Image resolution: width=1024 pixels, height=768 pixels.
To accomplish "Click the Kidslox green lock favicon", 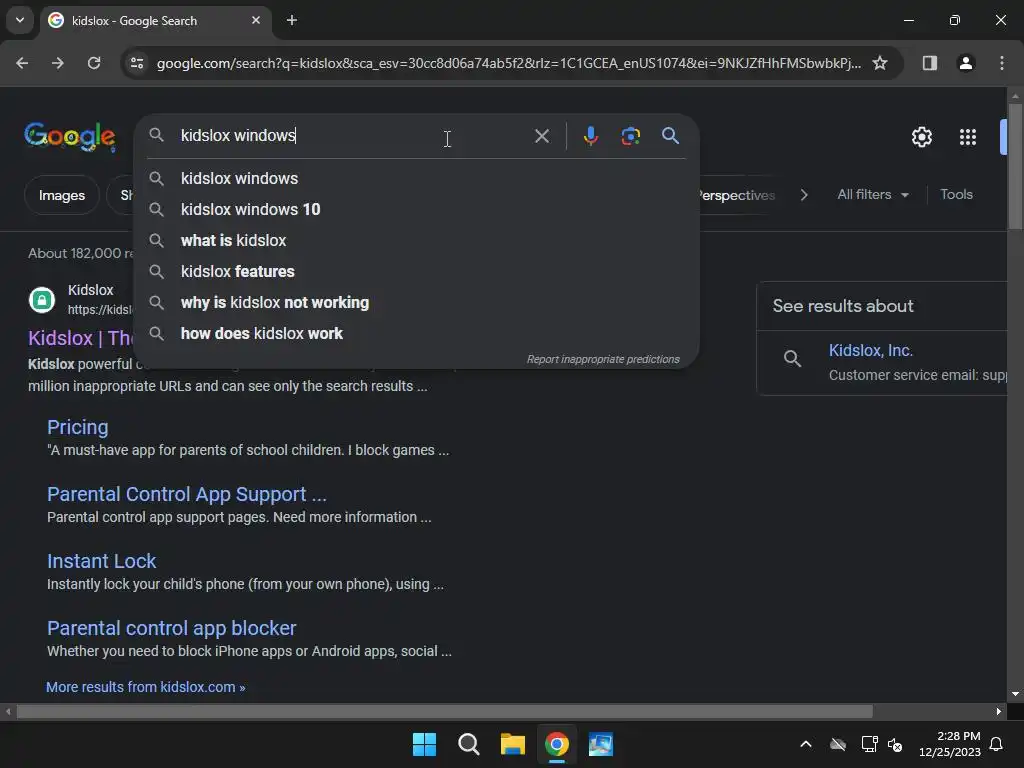I will tap(42, 300).
